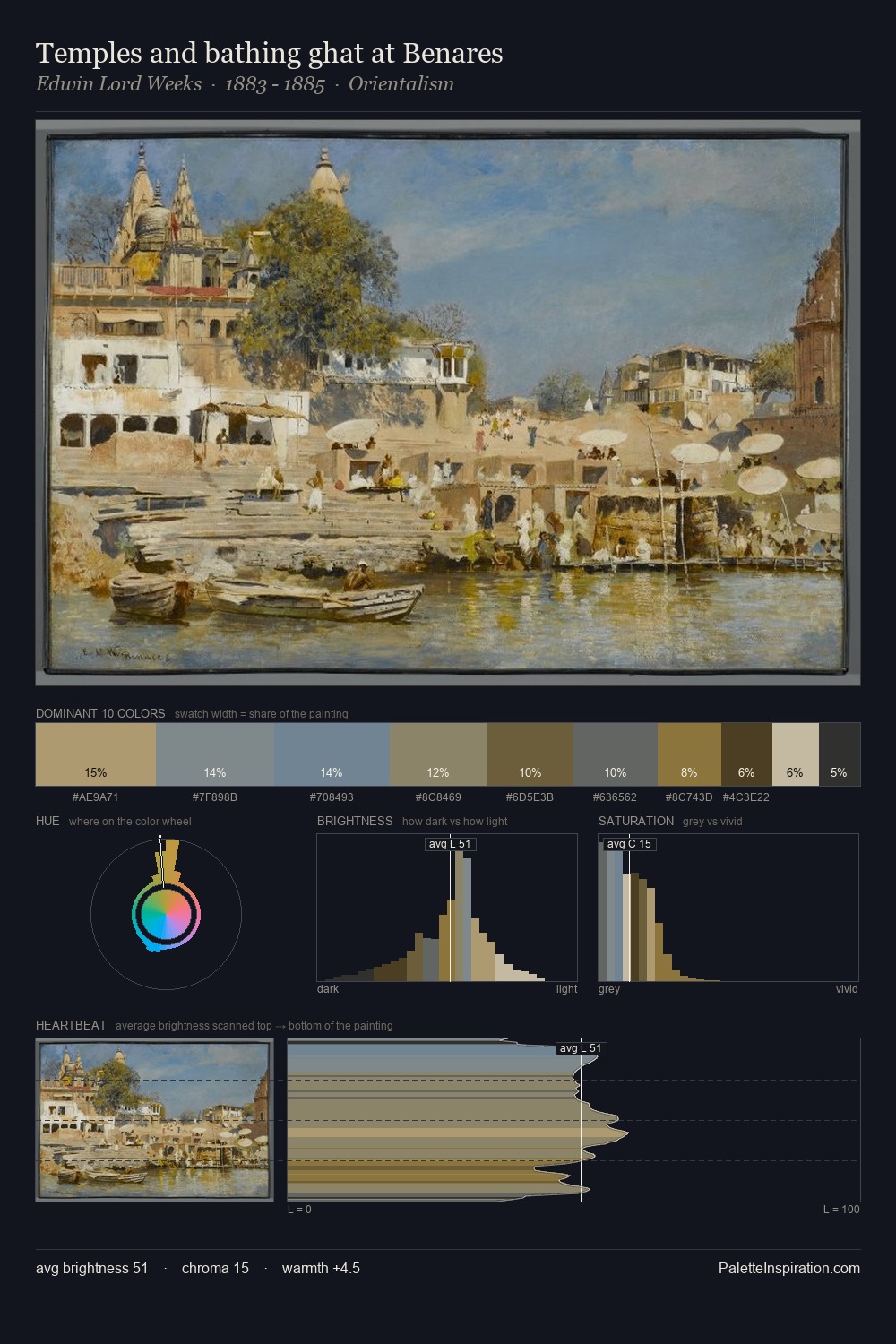896x1344 pixels.
Task: Click the '1883 - 1885' date text
Action: tap(274, 84)
